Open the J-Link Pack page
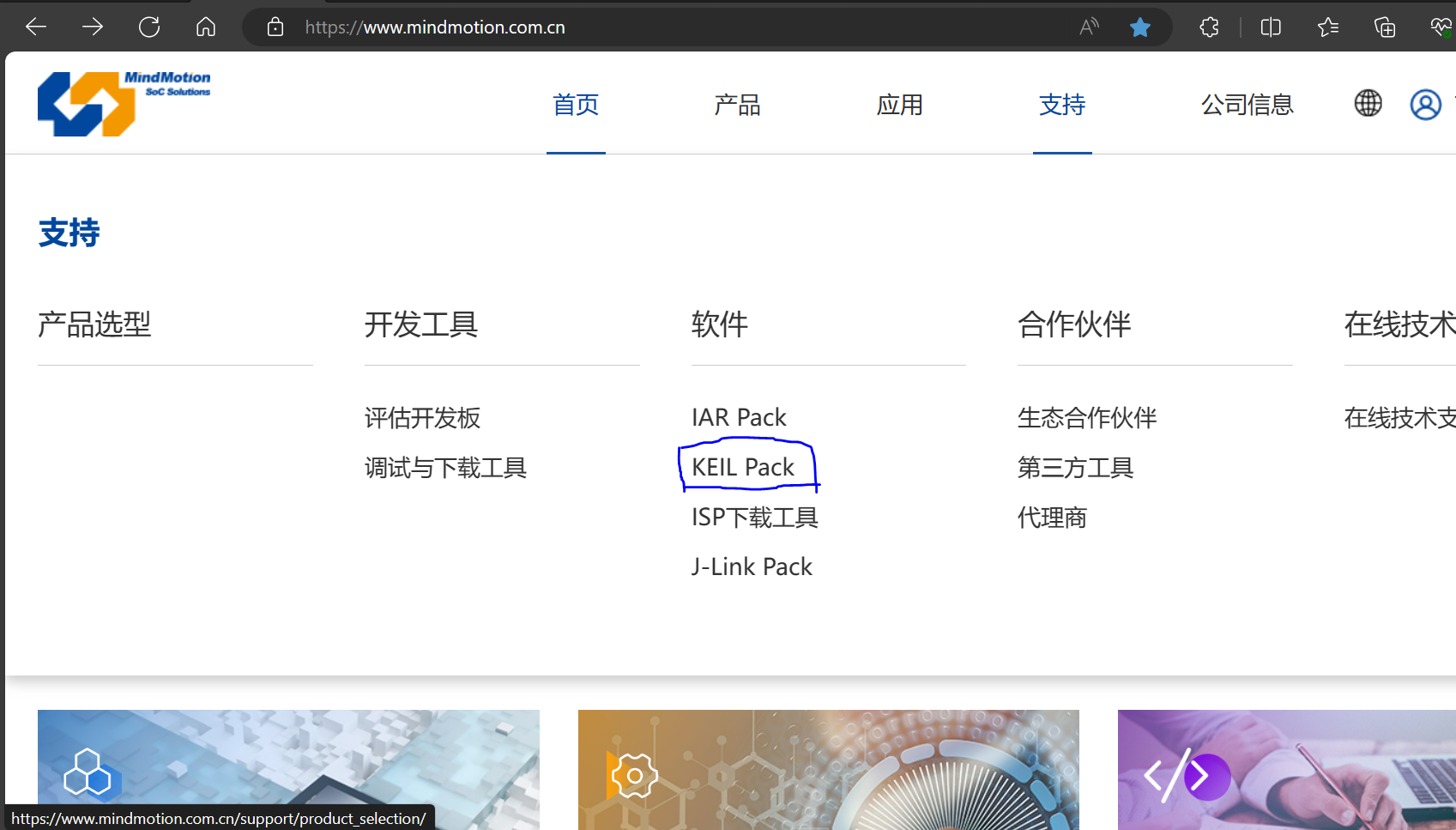 click(x=751, y=566)
